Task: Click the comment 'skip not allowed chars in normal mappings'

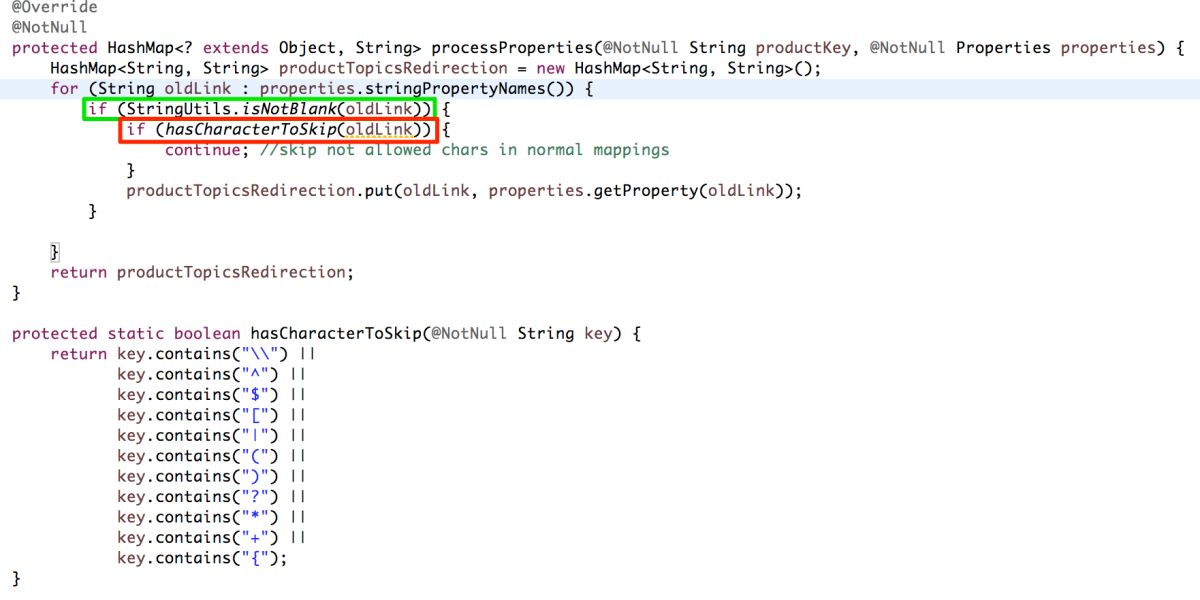Action: click(464, 150)
